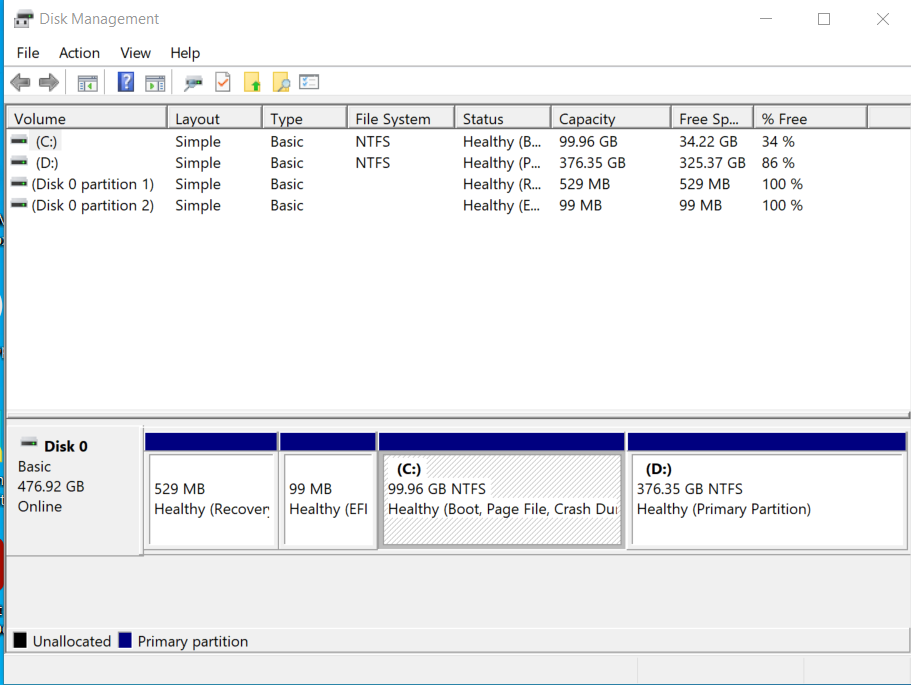Open the View menu
The width and height of the screenshot is (911, 685).
(135, 53)
